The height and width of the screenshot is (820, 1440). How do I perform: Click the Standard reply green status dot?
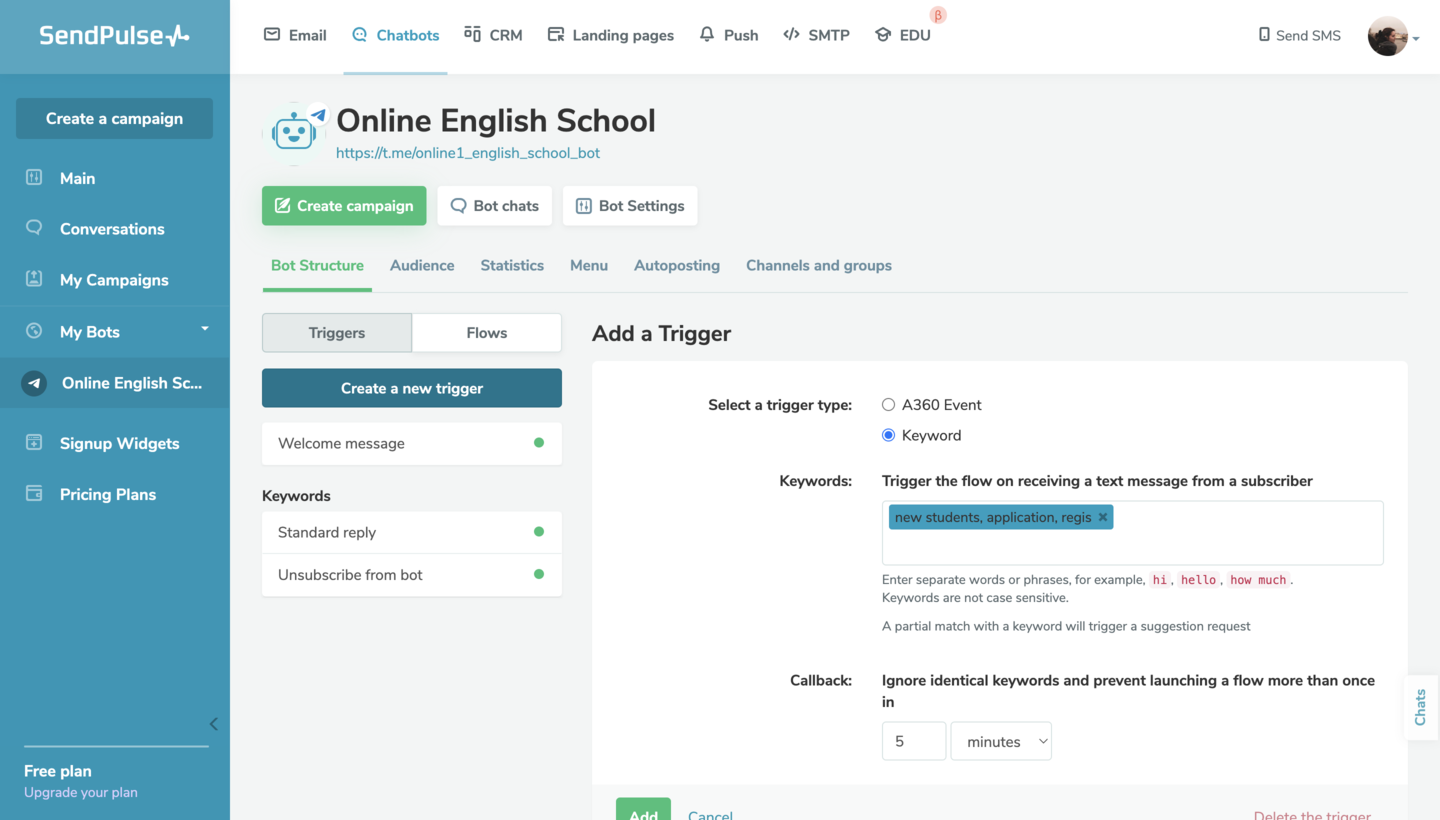(539, 532)
